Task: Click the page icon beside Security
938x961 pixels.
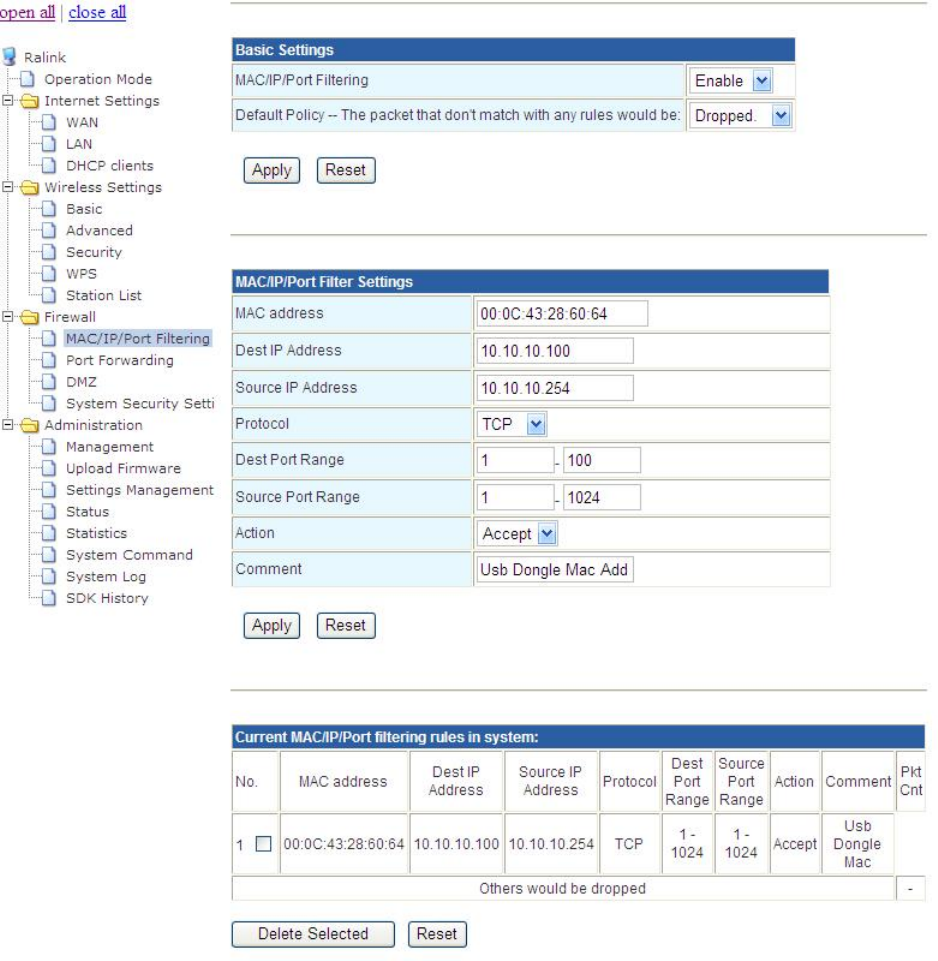Action: click(49, 252)
